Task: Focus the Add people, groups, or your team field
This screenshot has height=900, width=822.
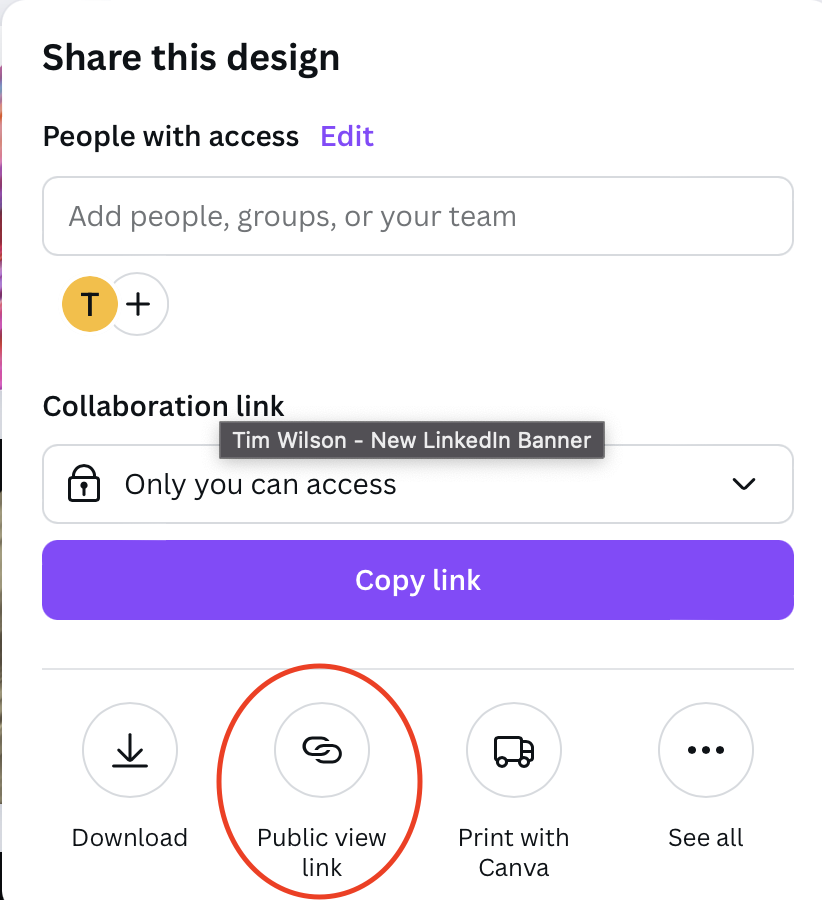Action: 418,216
